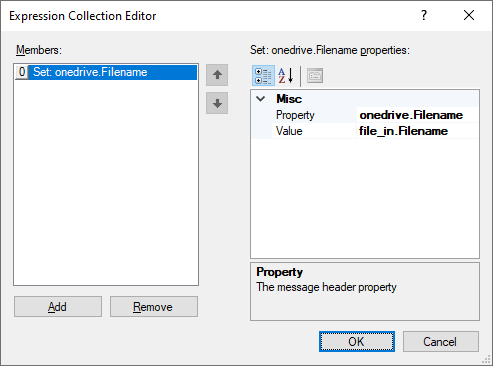Click the Misc category header text
Screen dimensions: 493x366
pyautogui.click(x=289, y=99)
